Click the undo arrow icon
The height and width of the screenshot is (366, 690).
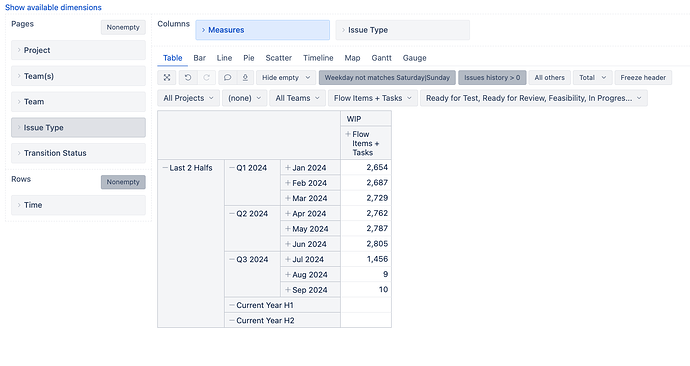[x=188, y=77]
